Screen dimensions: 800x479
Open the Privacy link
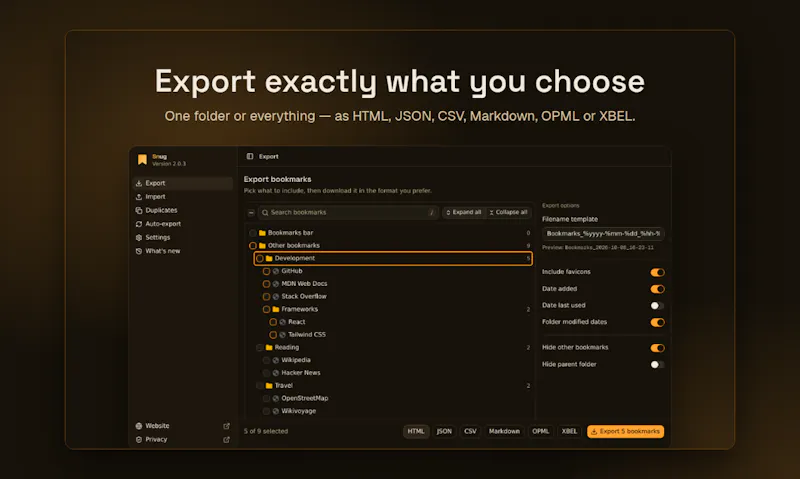click(183, 440)
